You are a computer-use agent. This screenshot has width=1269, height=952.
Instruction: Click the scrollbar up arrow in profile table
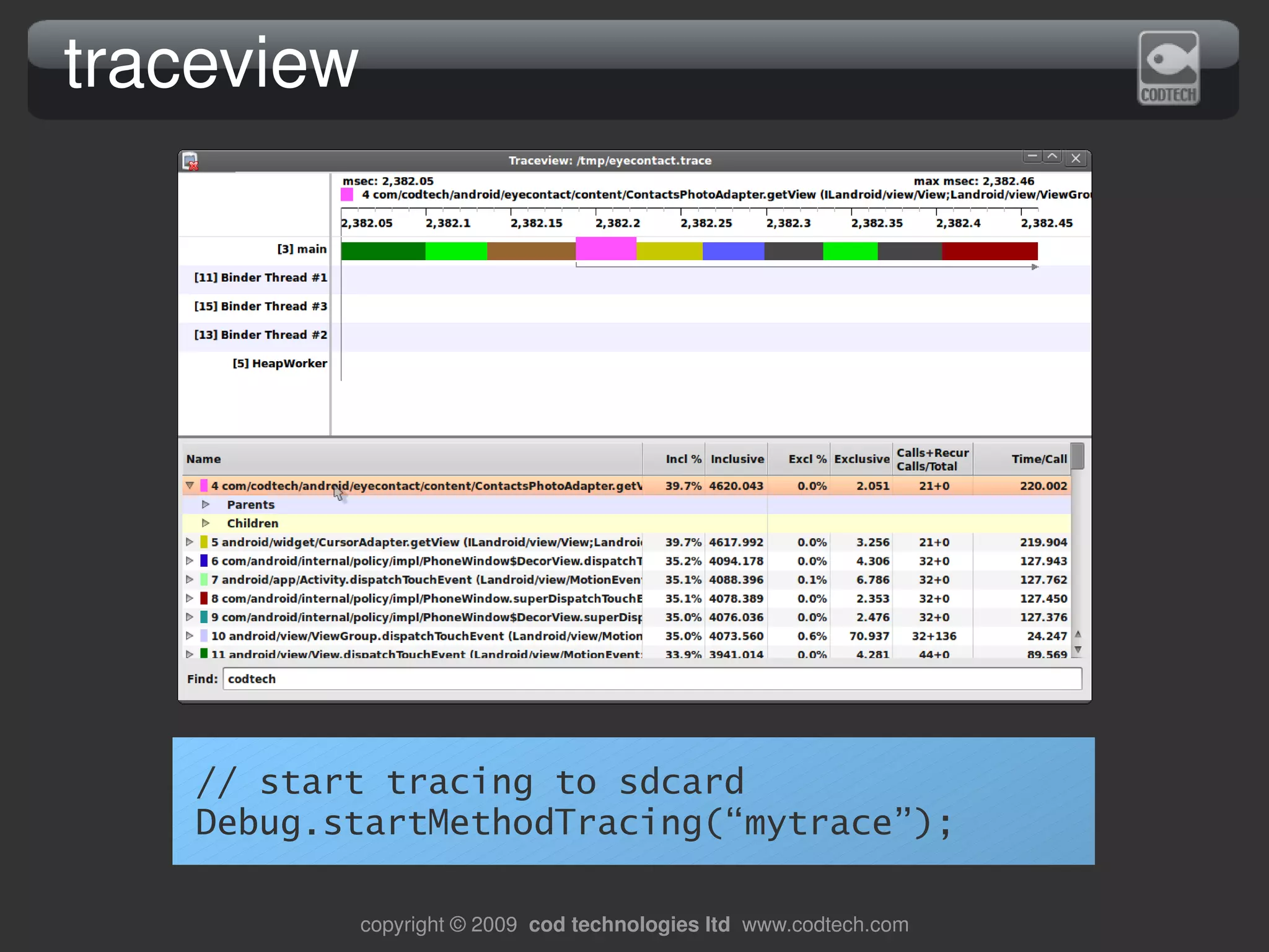point(1078,634)
